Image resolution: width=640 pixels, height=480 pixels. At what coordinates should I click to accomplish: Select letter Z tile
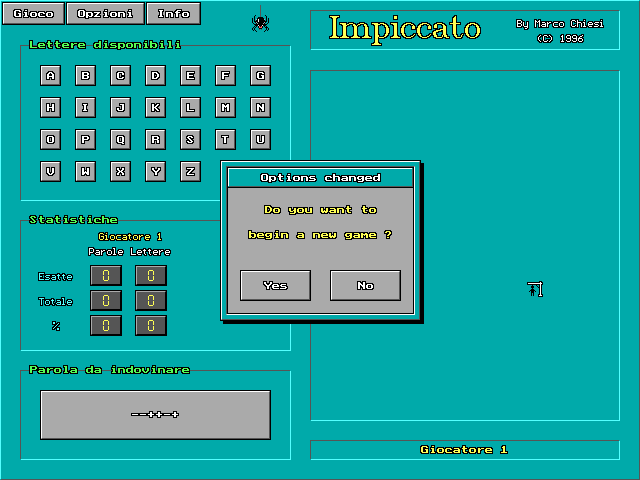190,171
